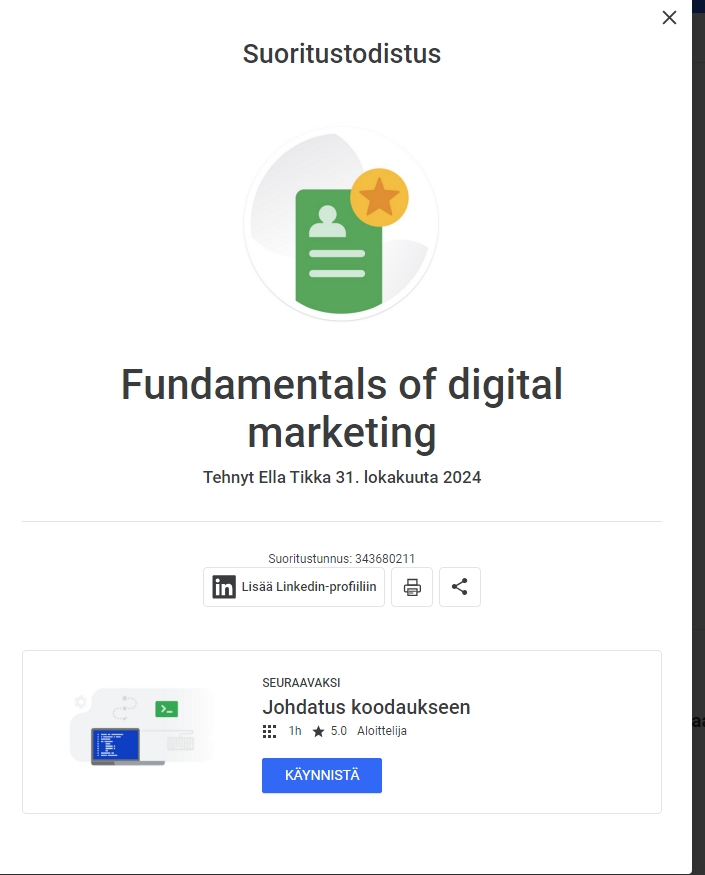
Task: Click the coding course laptop thumbnail
Action: coord(117,746)
